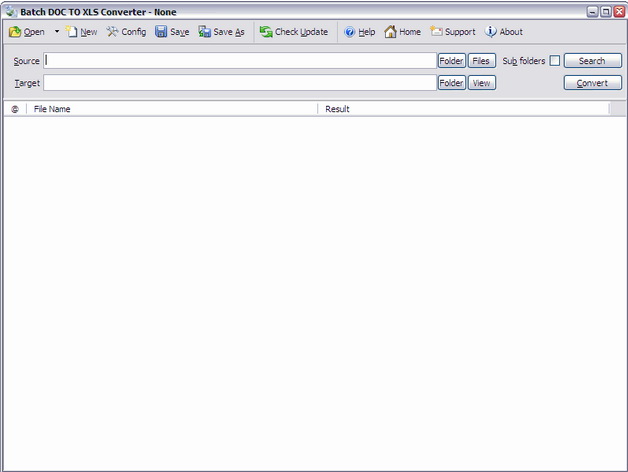
Task: Show About information
Action: (503, 32)
